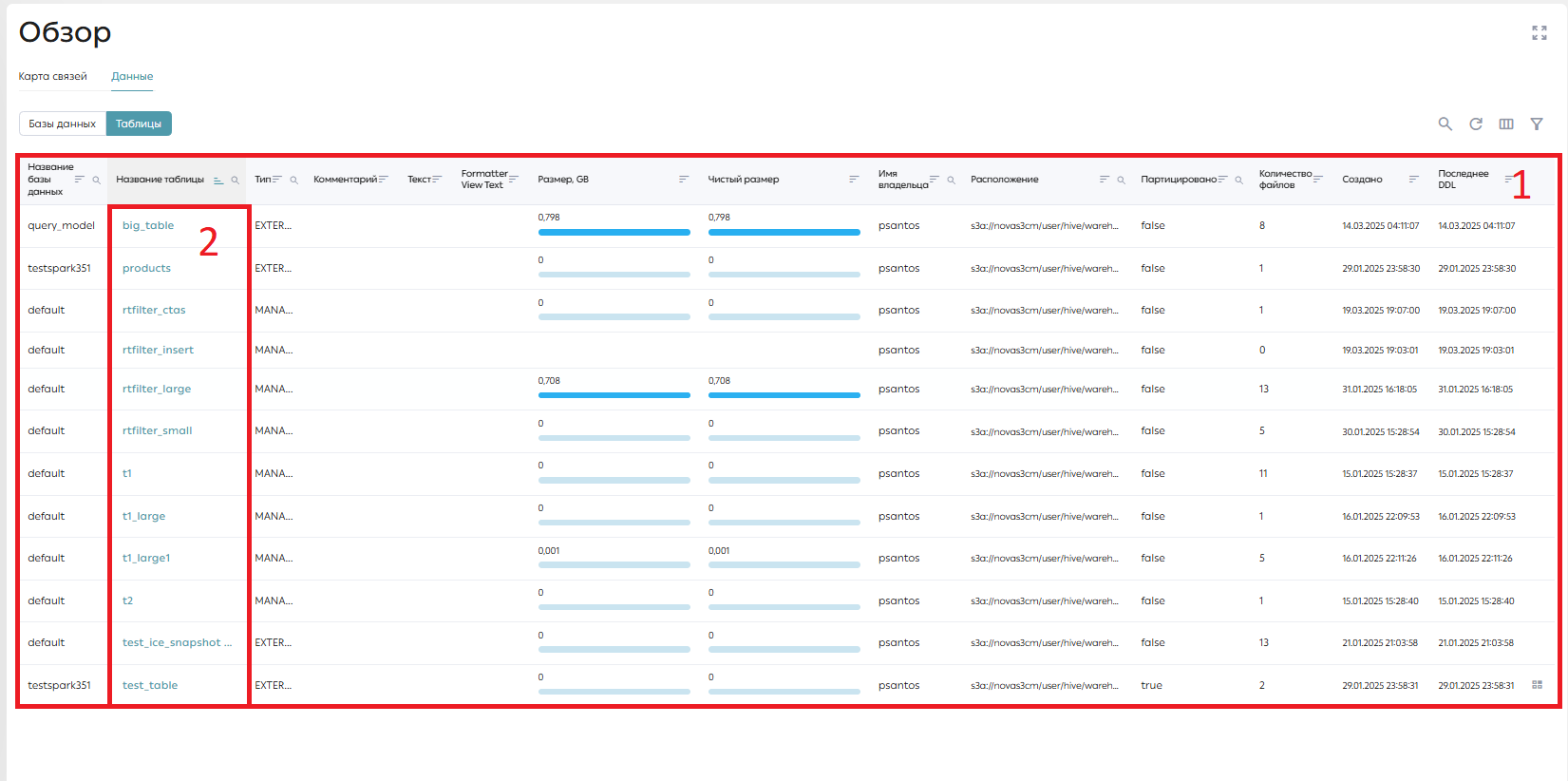Sort by Создано column

click(1413, 180)
